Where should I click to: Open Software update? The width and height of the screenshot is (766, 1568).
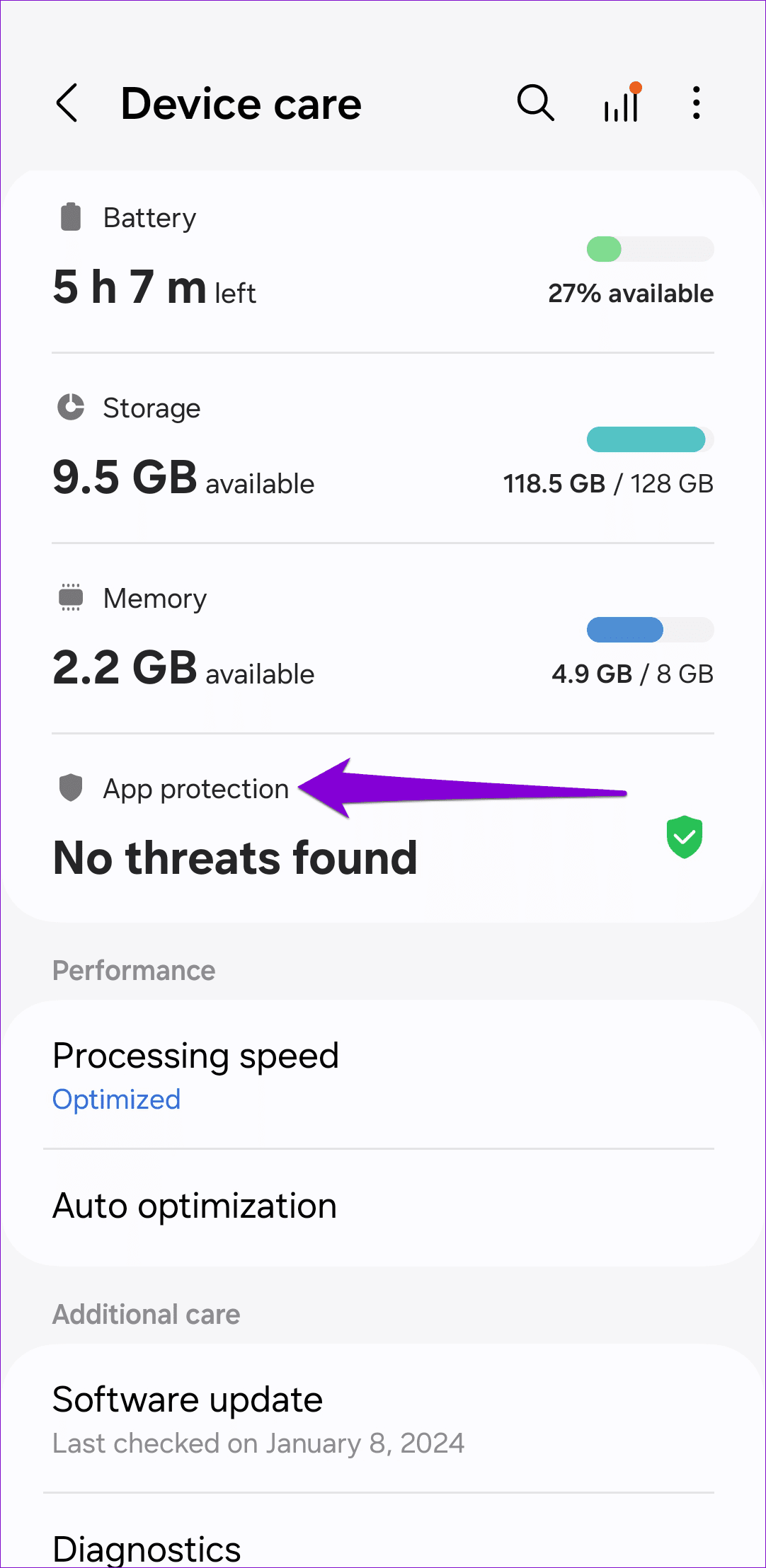(188, 1400)
